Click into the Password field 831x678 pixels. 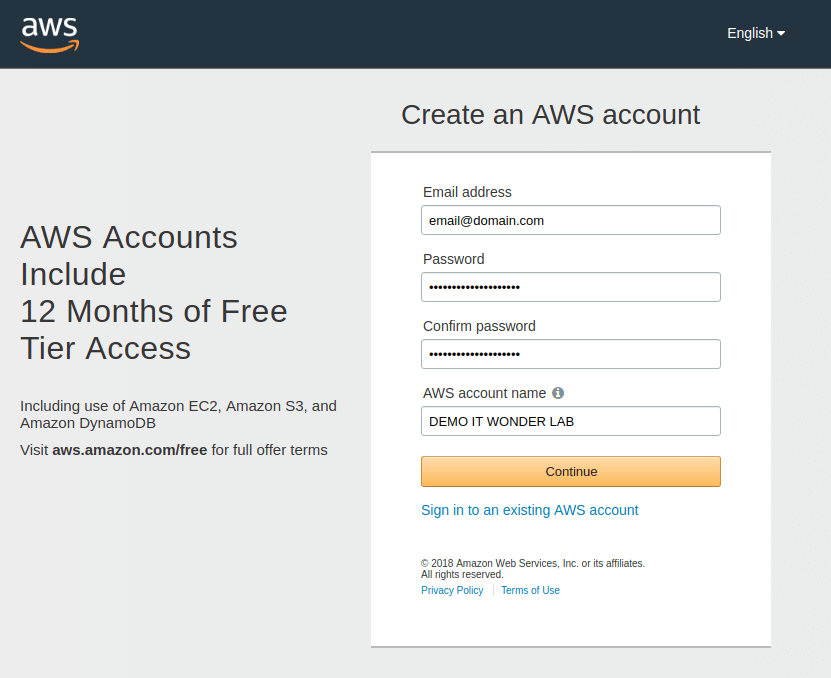(571, 287)
